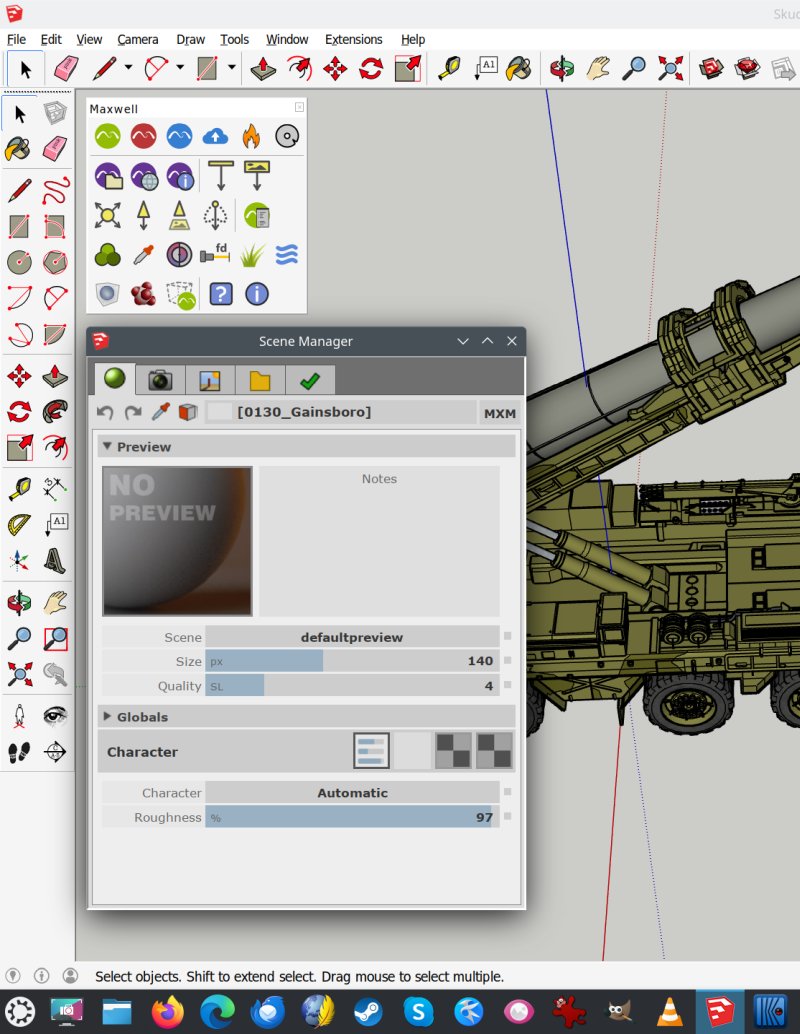
Task: Open the Character type dropdown set to Automatic
Action: [x=352, y=793]
